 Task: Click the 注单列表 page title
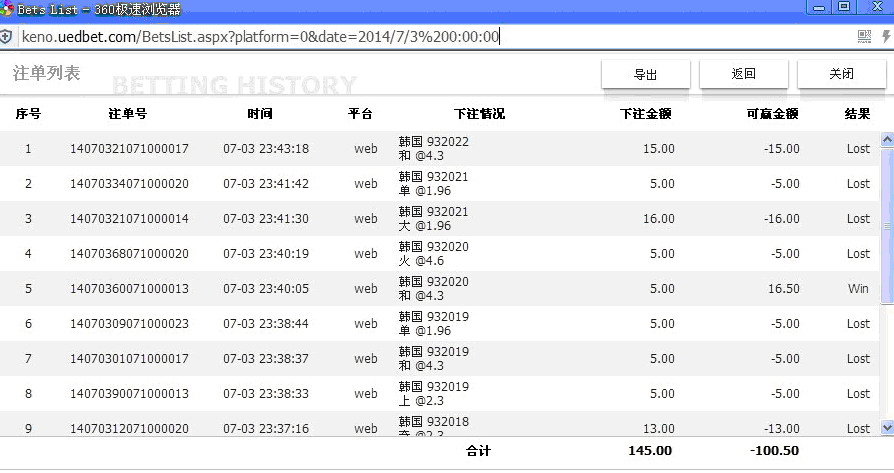(x=47, y=73)
